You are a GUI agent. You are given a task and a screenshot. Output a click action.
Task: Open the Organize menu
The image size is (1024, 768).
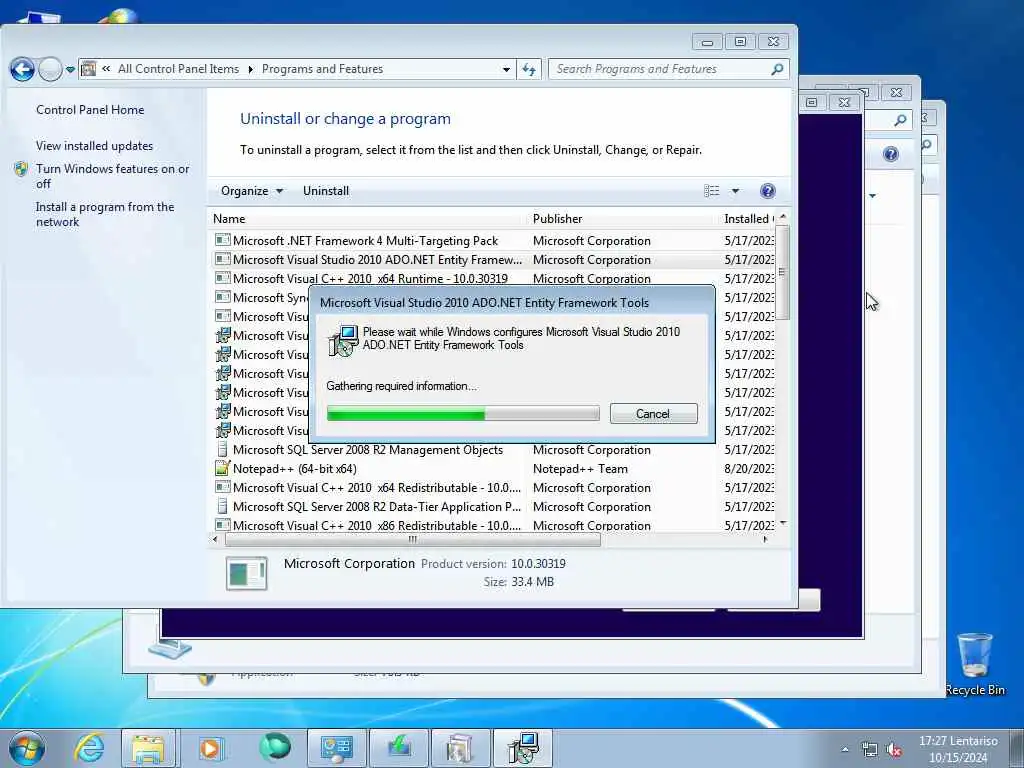click(251, 191)
